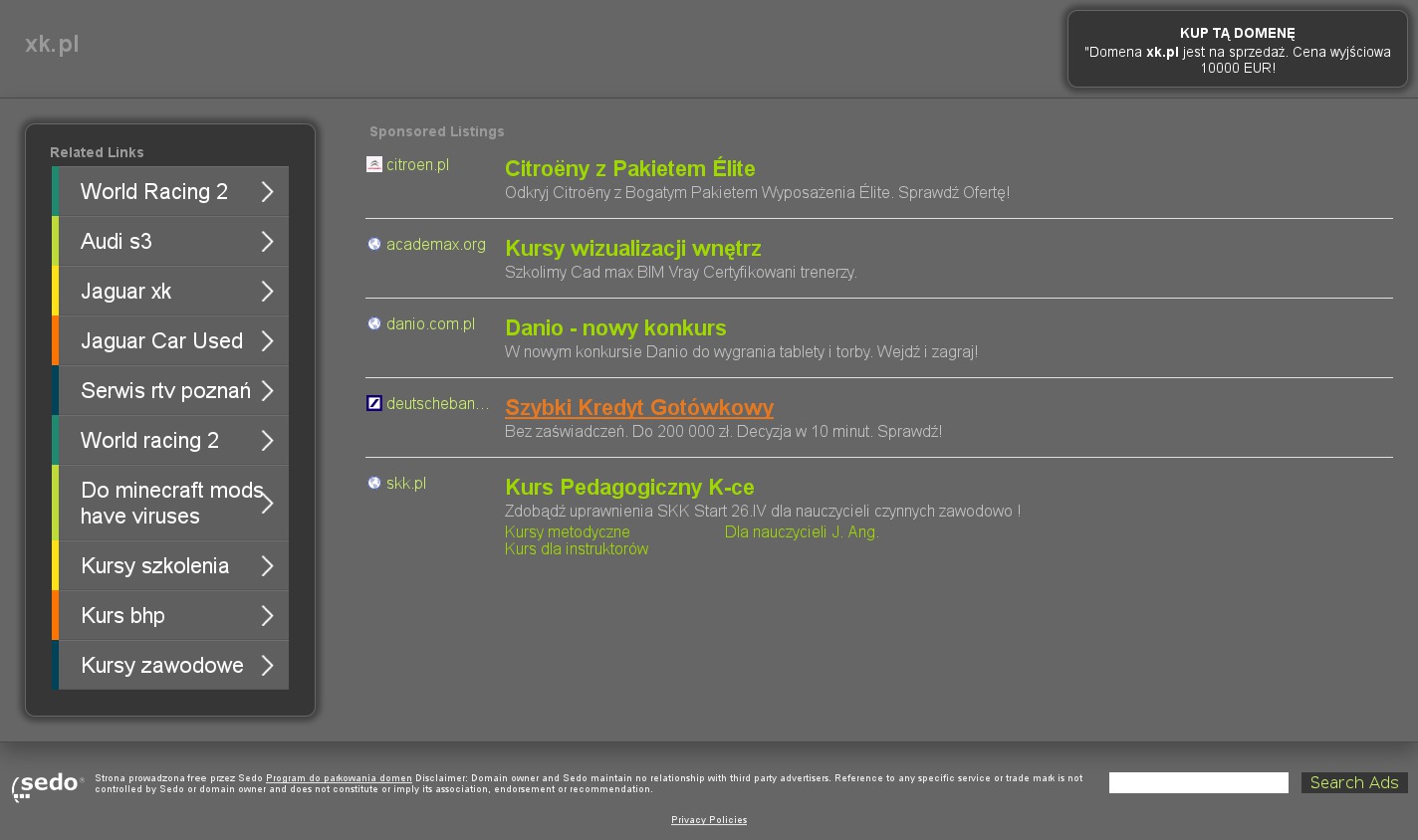
Task: Click the globe icon beside danio.com.pl
Action: [374, 323]
